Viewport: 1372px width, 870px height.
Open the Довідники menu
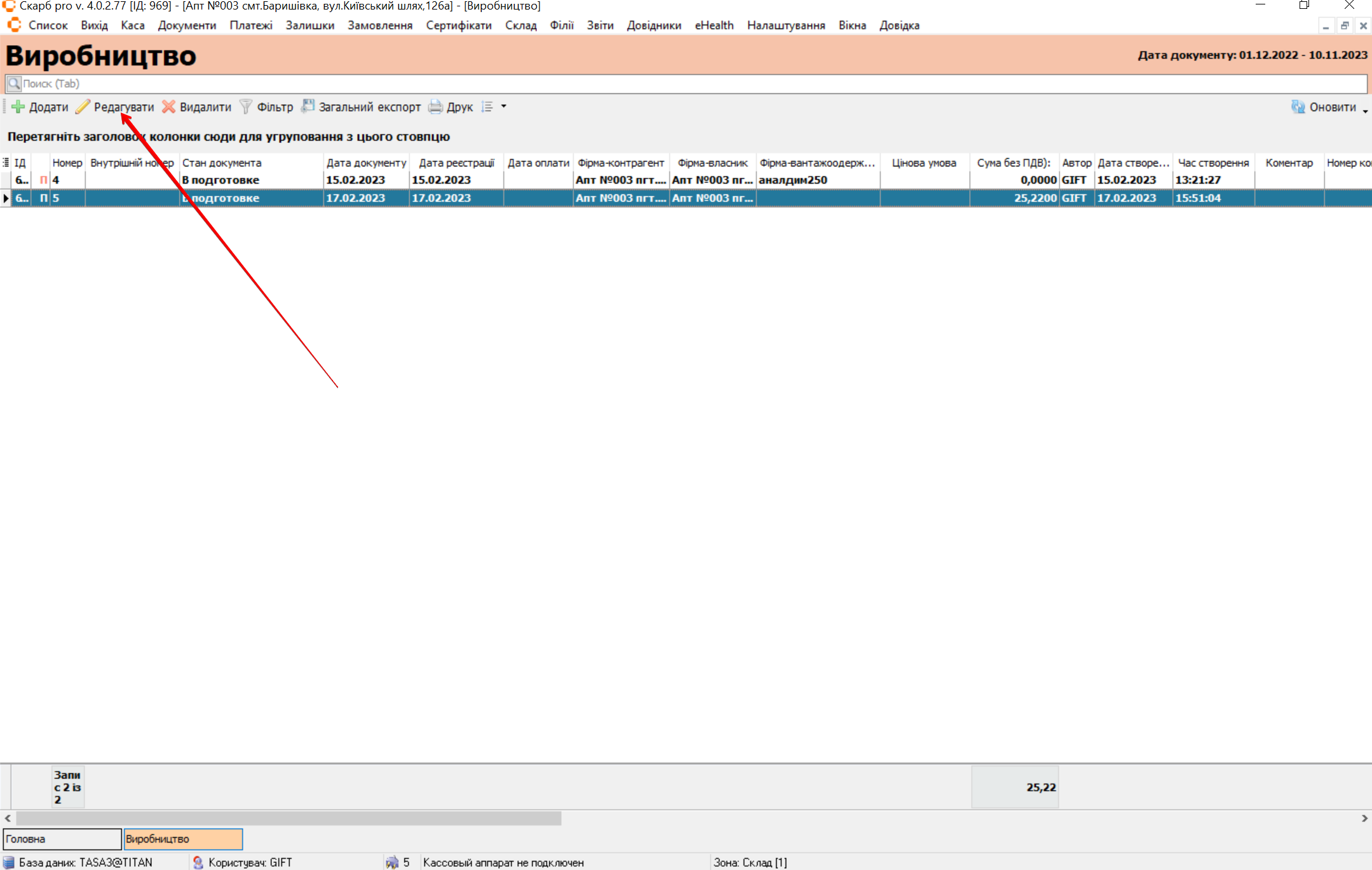(x=653, y=25)
